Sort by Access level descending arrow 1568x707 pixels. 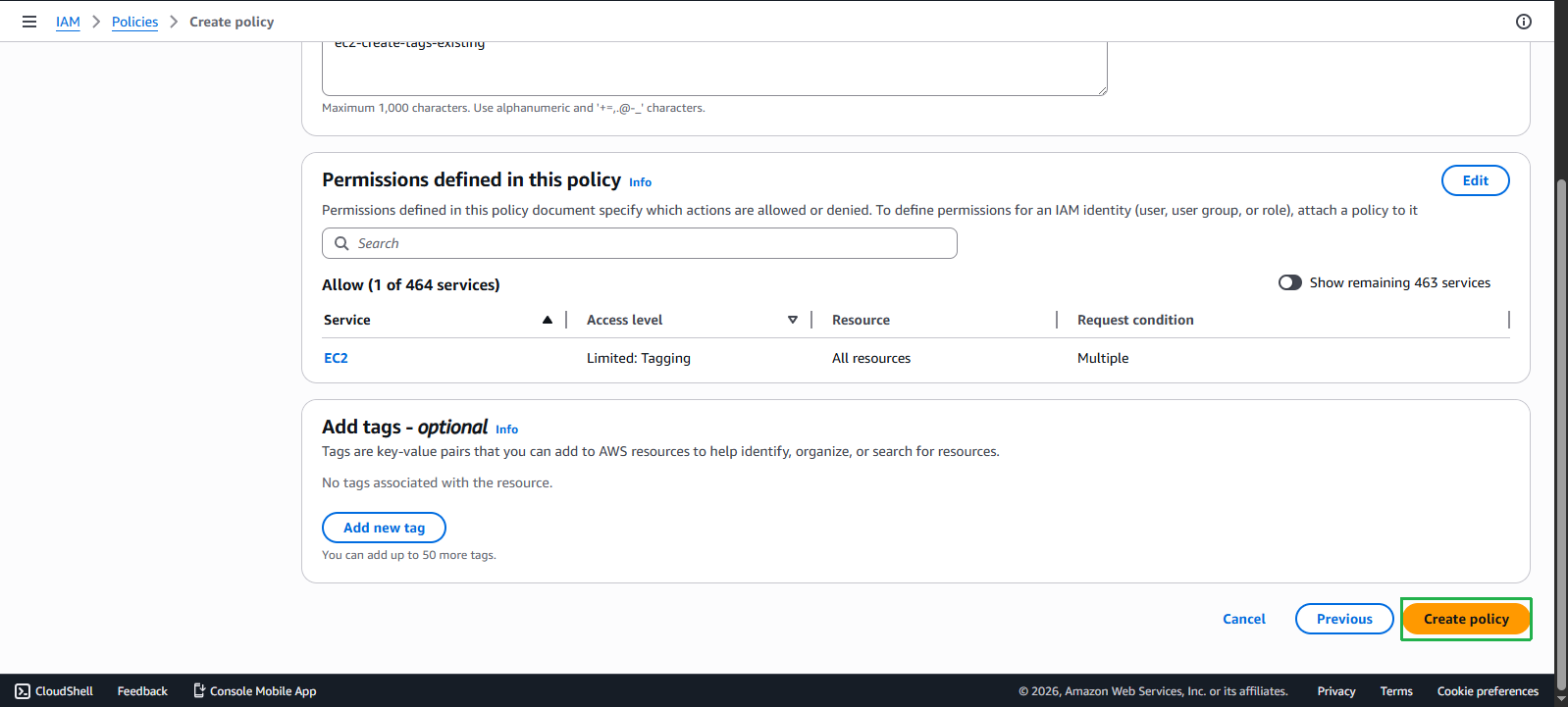pos(793,320)
